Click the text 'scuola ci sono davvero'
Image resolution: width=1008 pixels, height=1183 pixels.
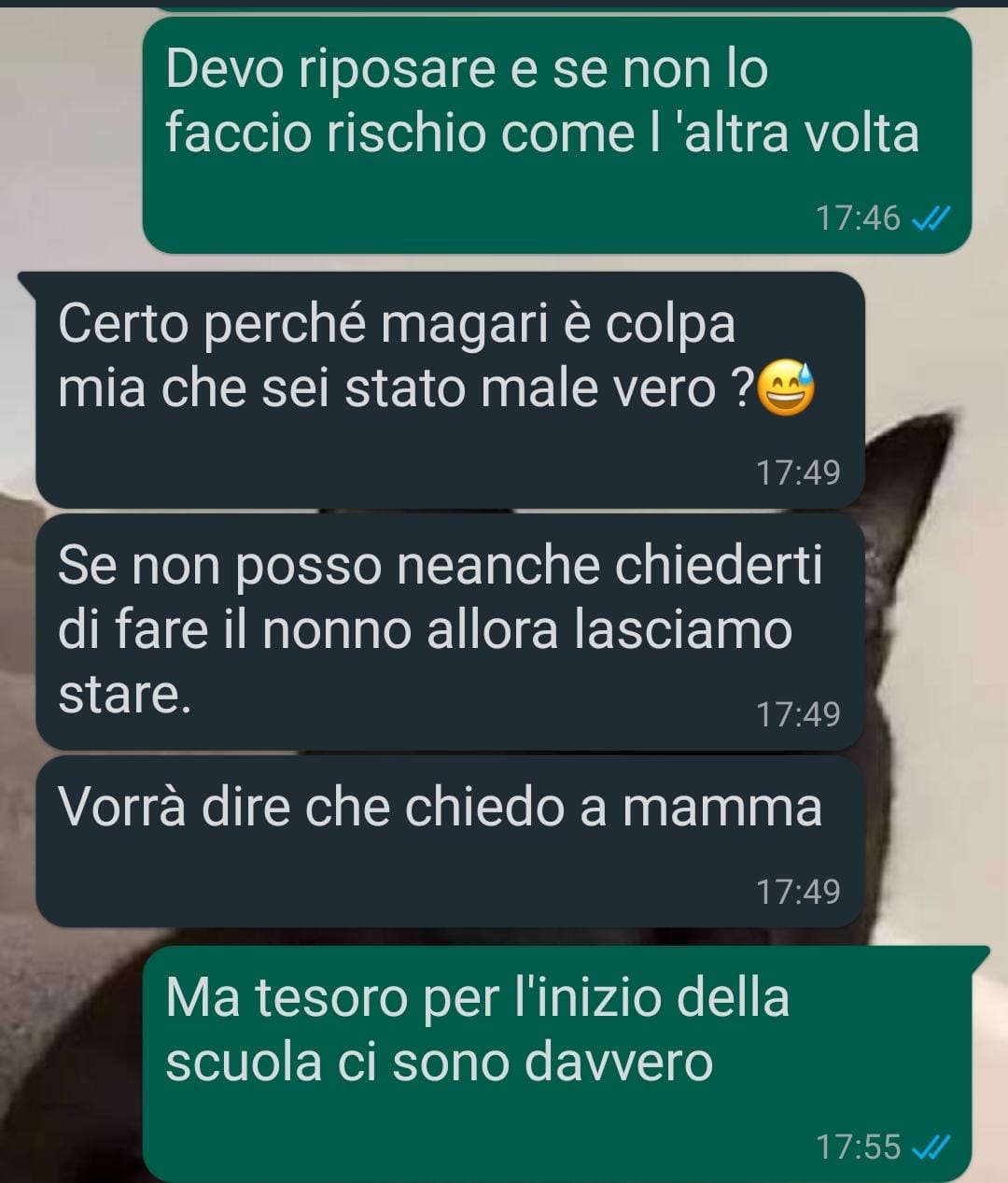pos(440,1063)
